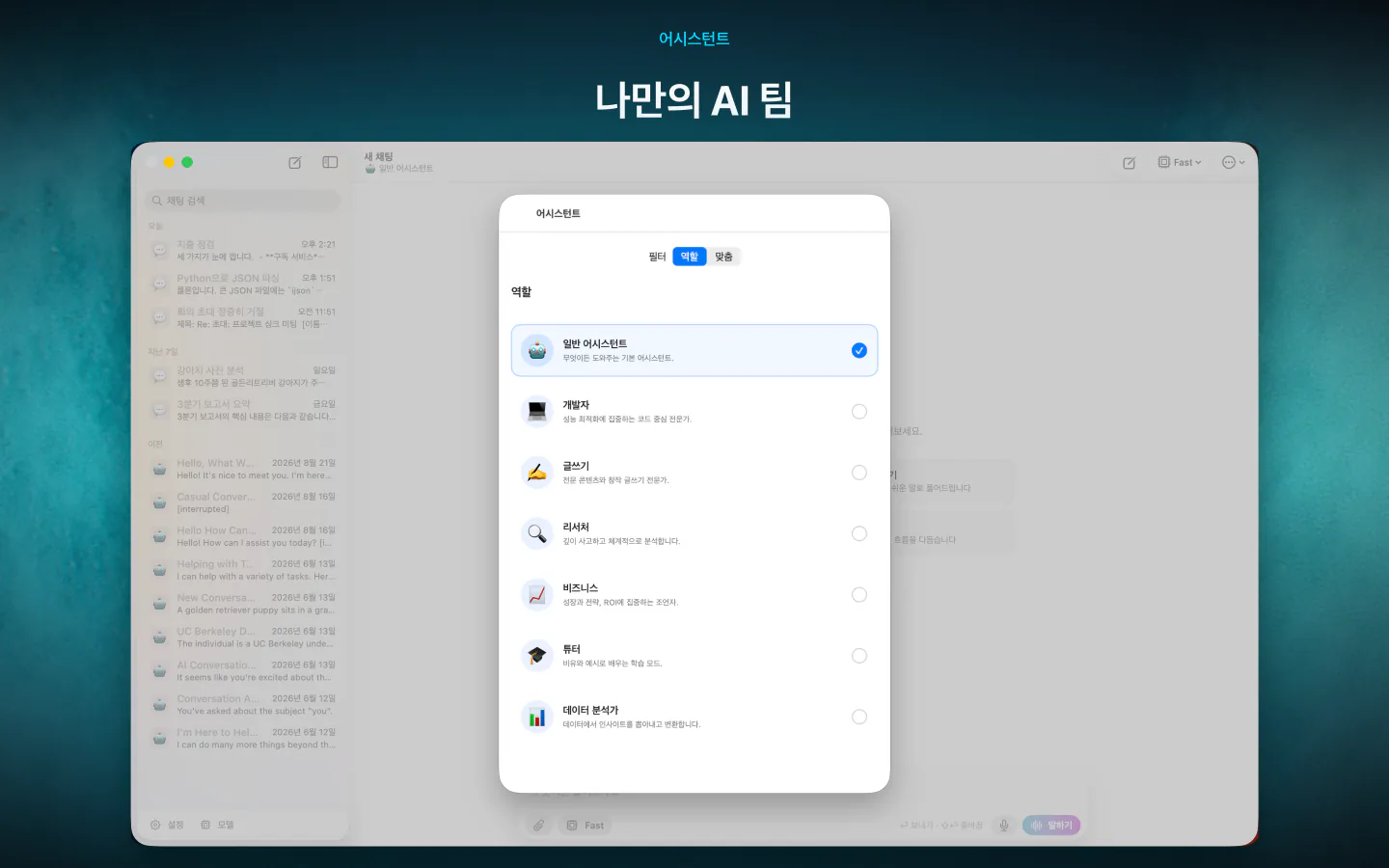Open the 3분기 보고서 요약 chat
The image size is (1389, 868).
click(243, 410)
